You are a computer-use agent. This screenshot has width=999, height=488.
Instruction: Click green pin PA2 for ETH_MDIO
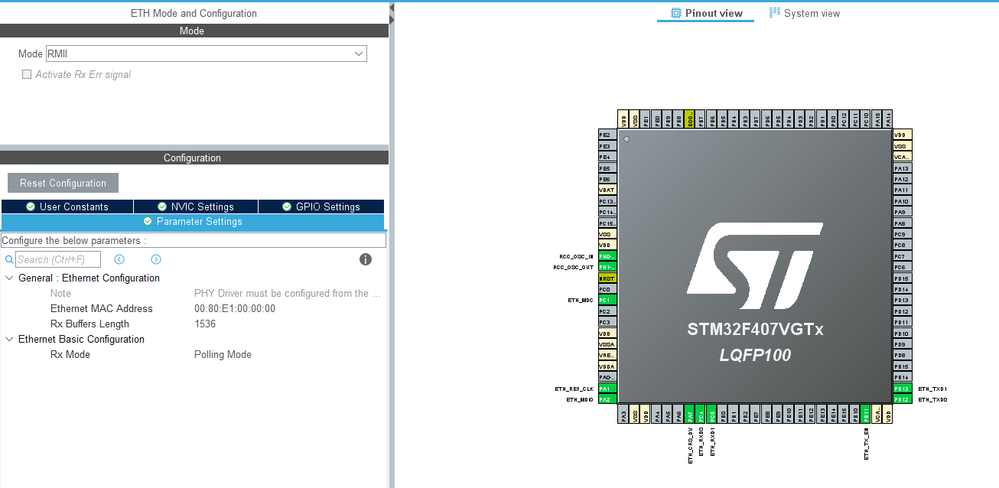point(608,399)
